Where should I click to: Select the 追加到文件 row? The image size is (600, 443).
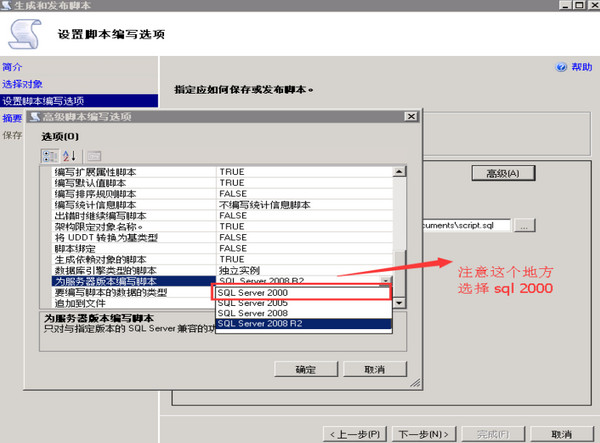(134, 303)
